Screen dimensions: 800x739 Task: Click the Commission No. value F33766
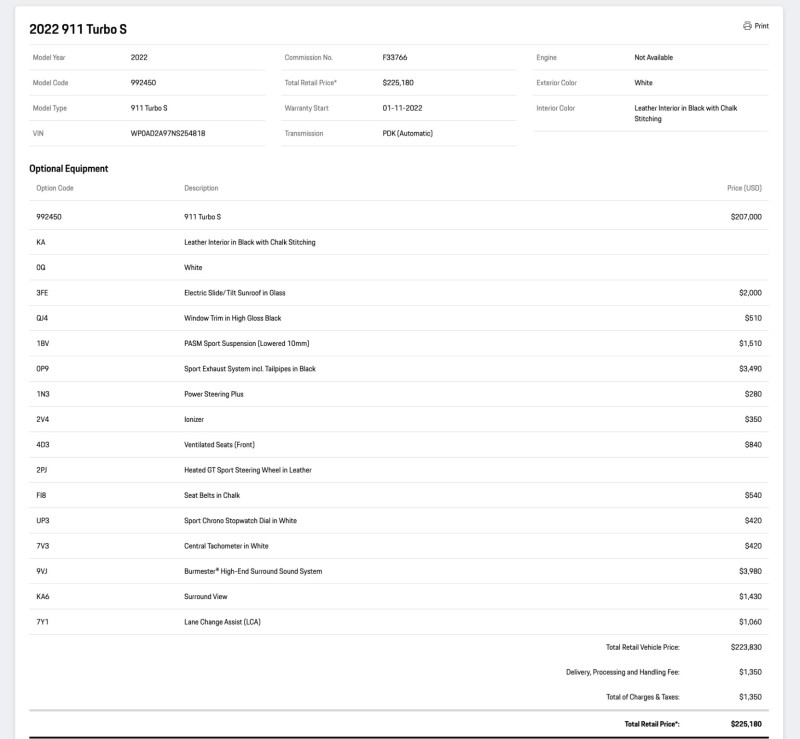coord(395,57)
